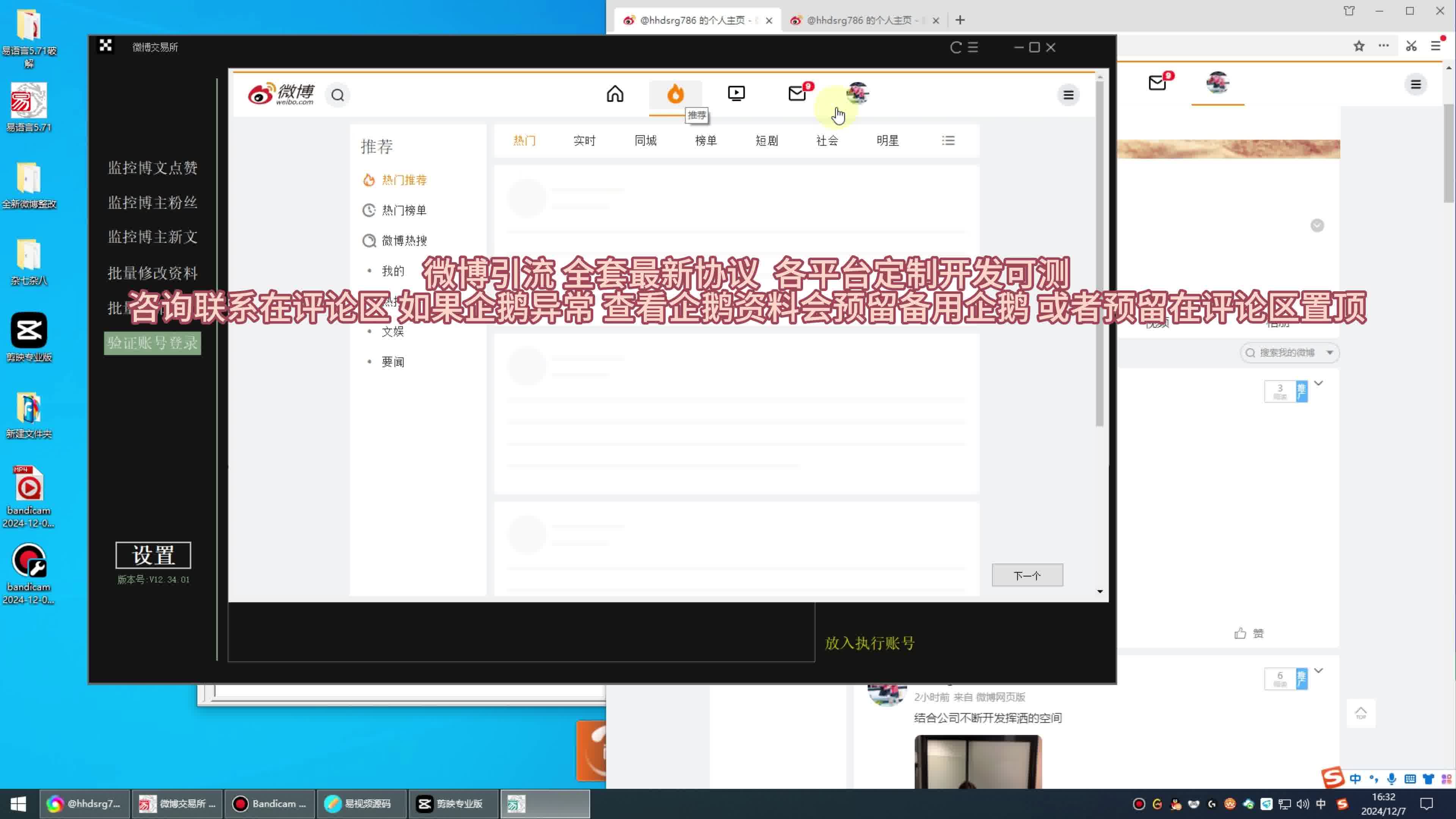Choose 批量修改资料 in the left panel
The height and width of the screenshot is (819, 1456).
pyautogui.click(x=152, y=273)
